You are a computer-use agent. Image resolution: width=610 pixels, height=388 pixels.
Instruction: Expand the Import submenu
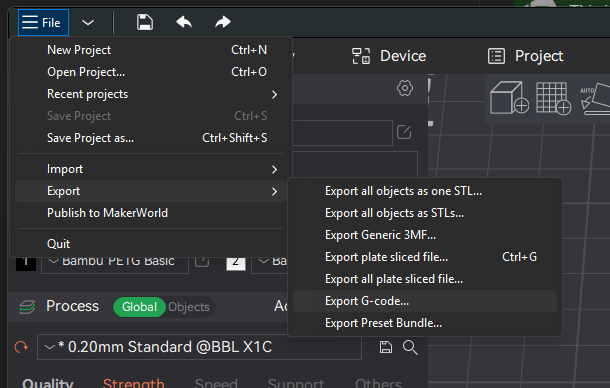tap(151, 169)
